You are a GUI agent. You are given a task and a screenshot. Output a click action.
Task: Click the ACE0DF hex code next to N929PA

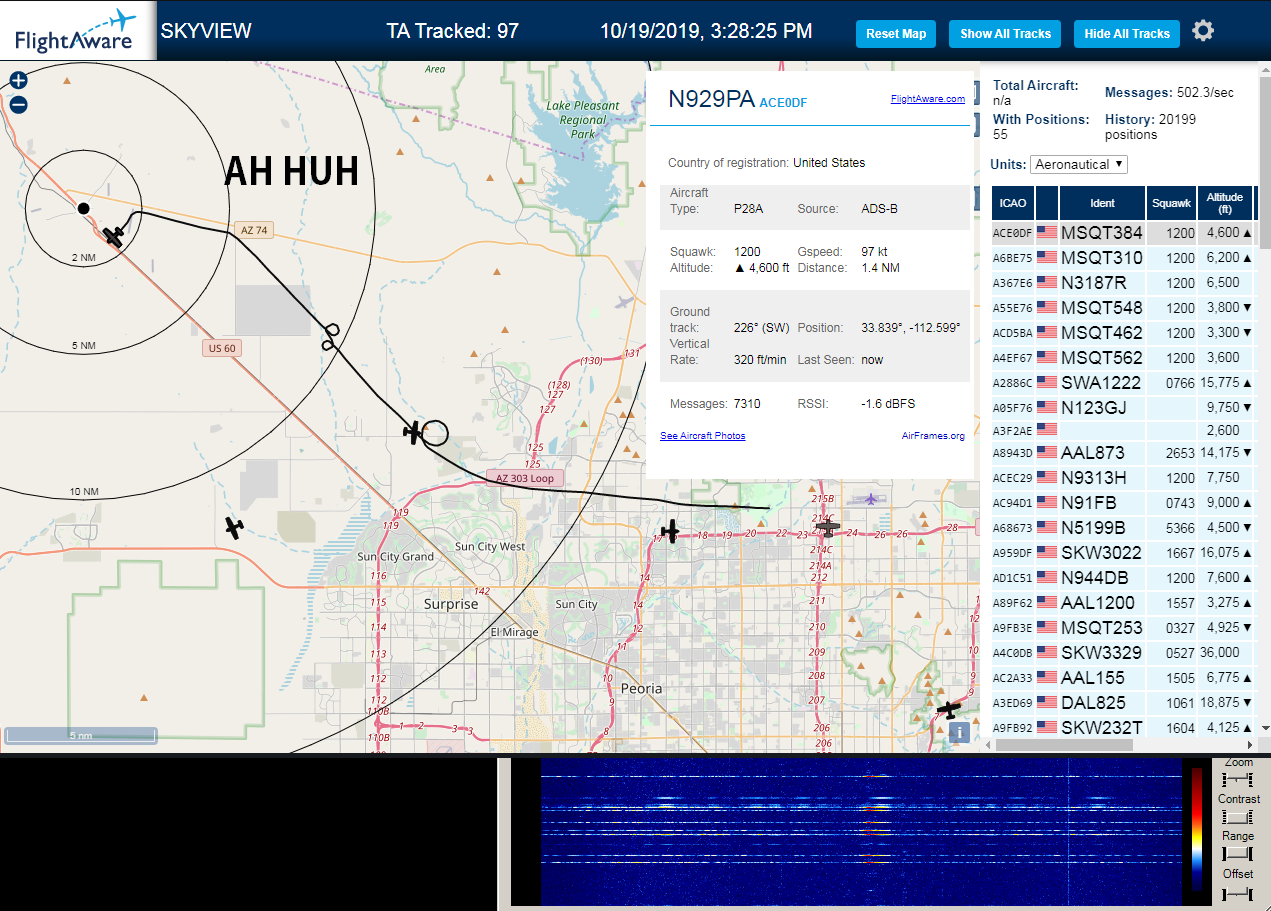click(x=783, y=102)
